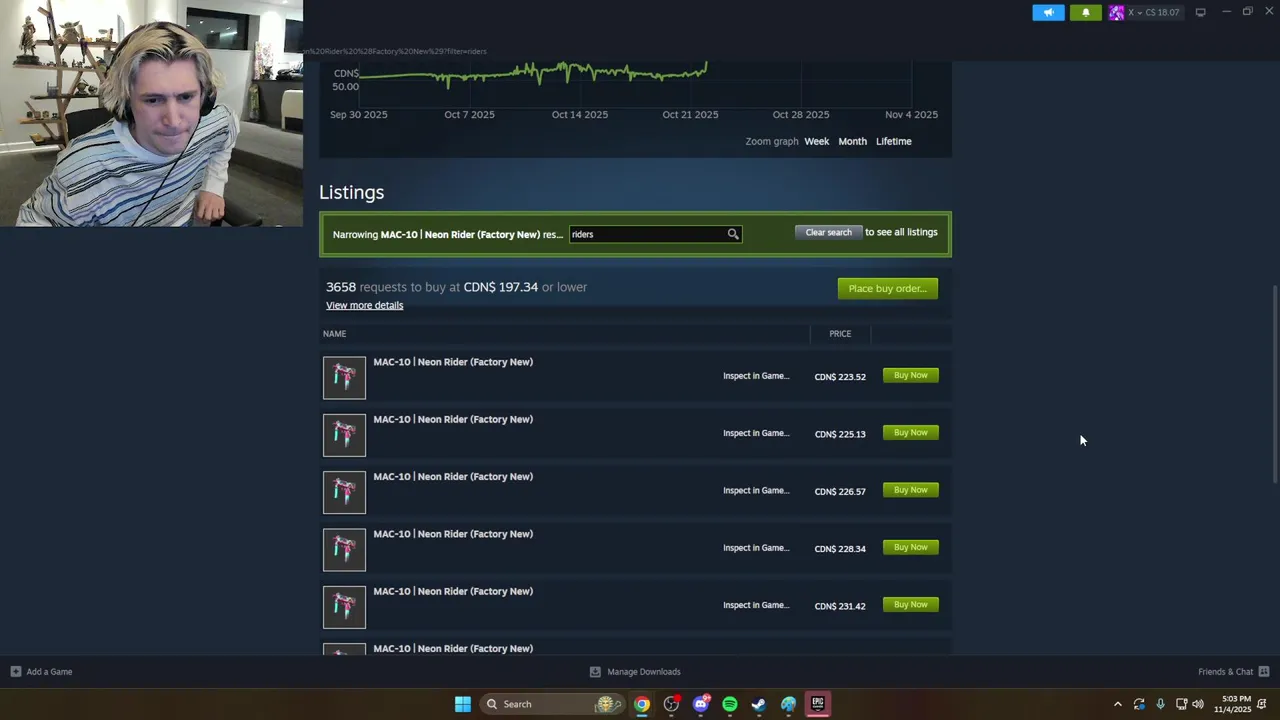Buy the MAC-10 listing at CDN$ 228.34
This screenshot has height=720, width=1280.
(x=910, y=547)
